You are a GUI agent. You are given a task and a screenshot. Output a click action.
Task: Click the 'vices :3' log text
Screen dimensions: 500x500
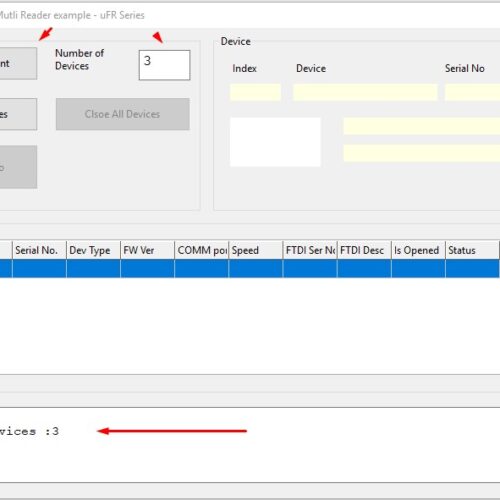[29, 431]
